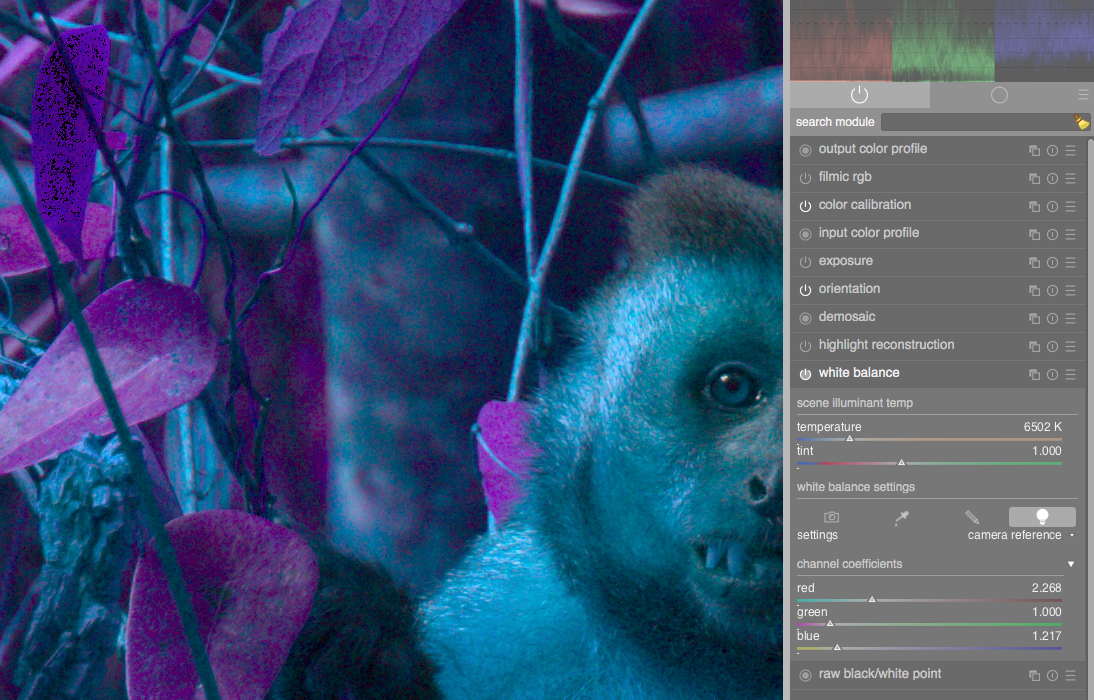Viewport: 1094px width, 700px height.
Task: Reset the white balance parameters
Action: click(x=1052, y=374)
